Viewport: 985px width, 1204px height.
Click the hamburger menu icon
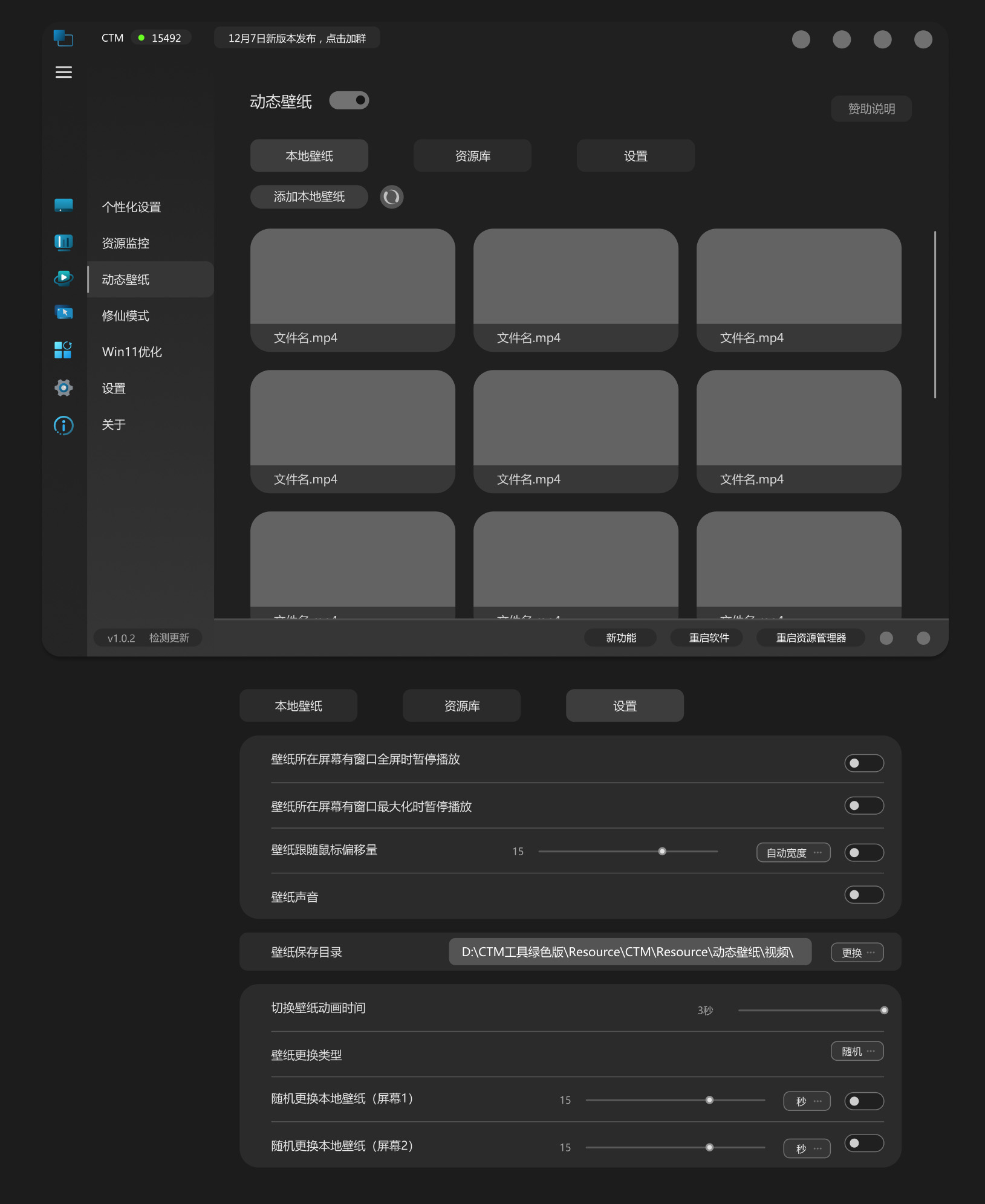tap(63, 73)
